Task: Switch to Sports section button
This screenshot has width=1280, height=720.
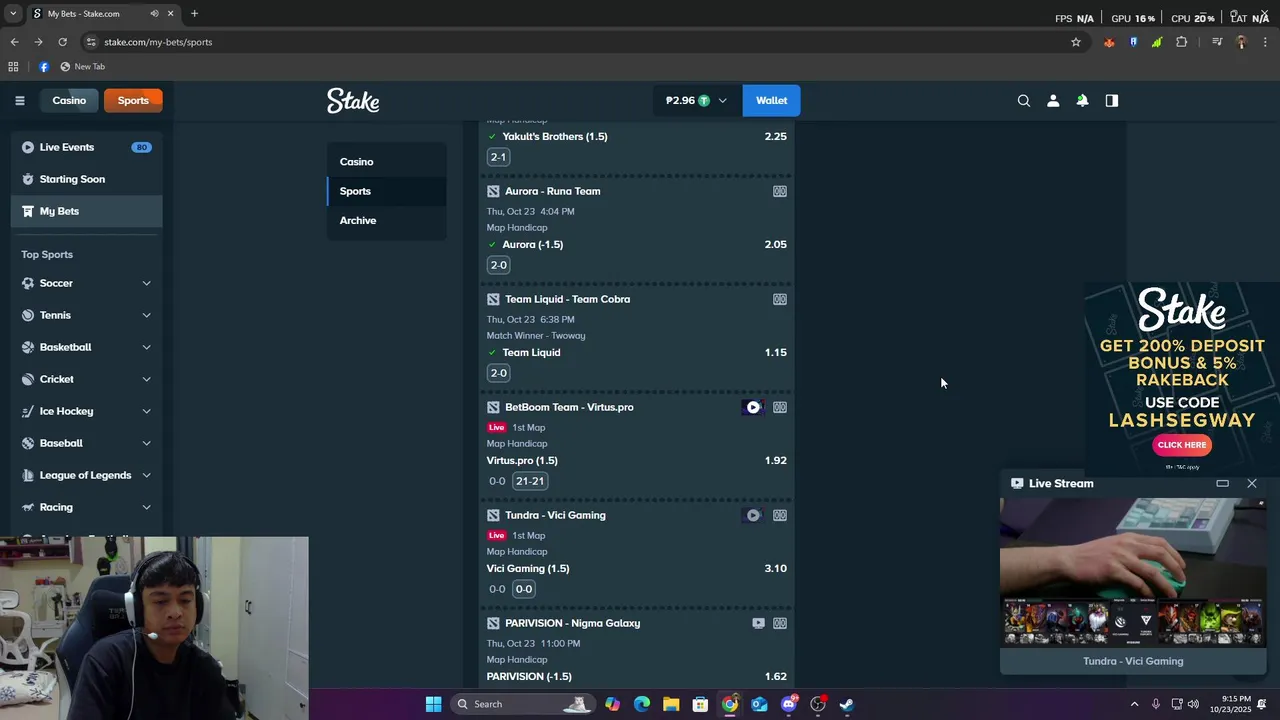Action: click(x=133, y=100)
